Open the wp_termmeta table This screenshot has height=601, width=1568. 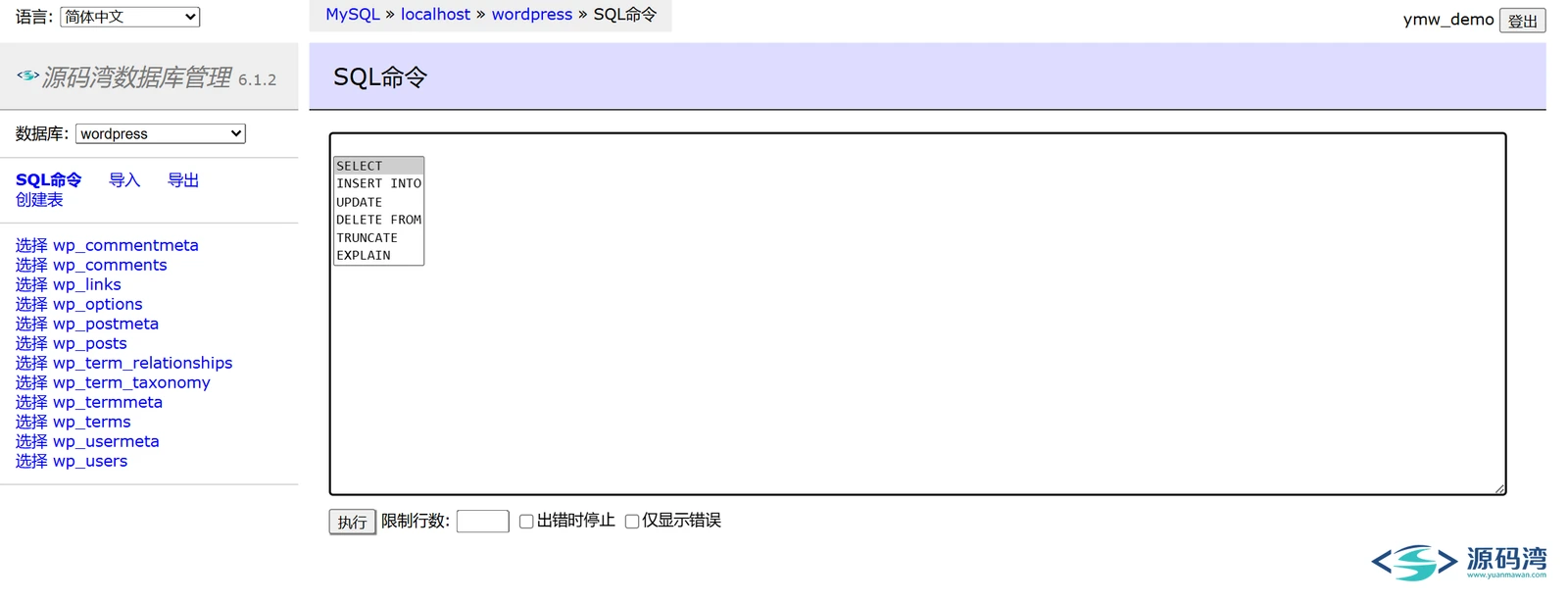(108, 402)
